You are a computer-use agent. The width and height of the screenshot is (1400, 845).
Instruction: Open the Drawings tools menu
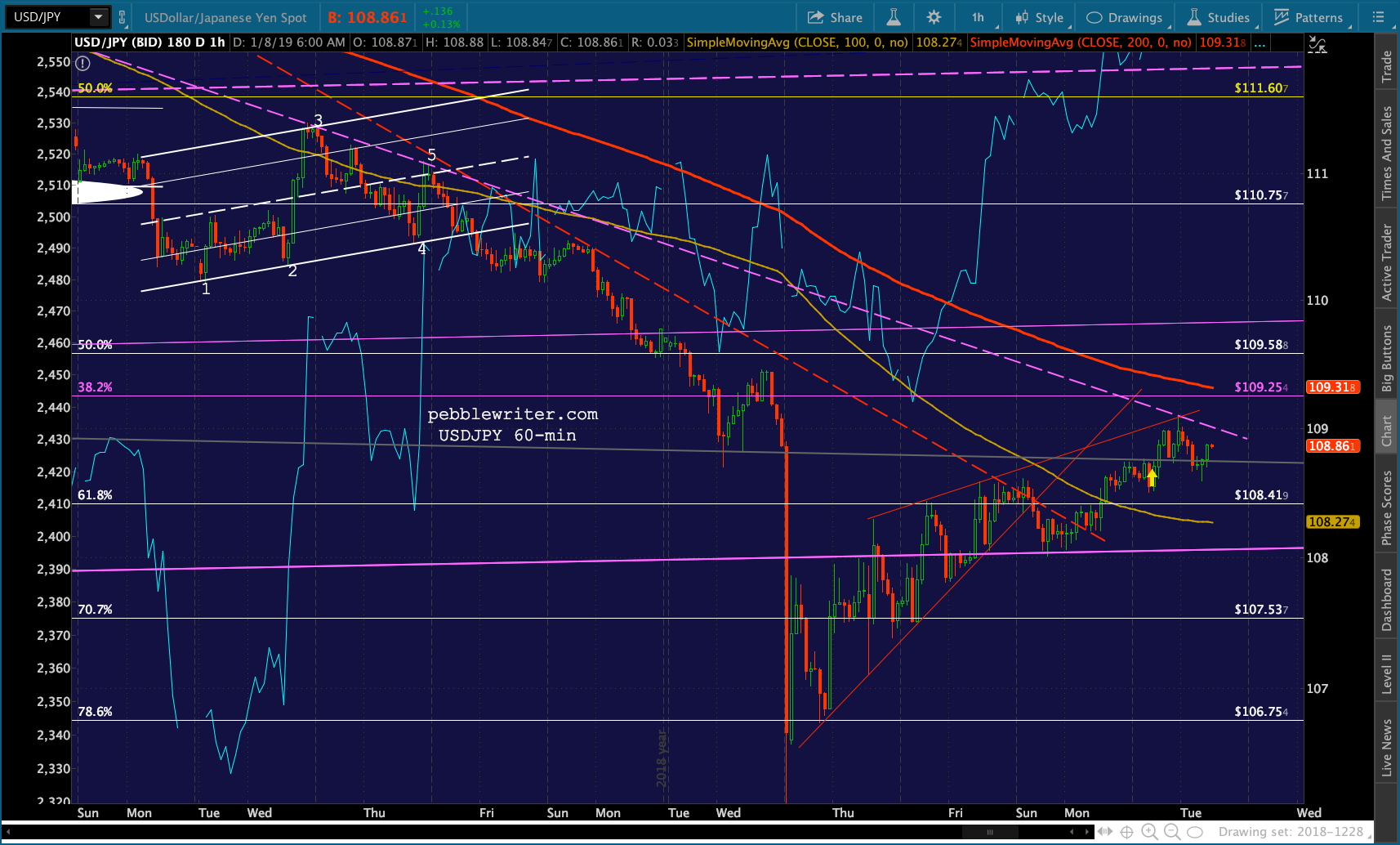tap(1125, 17)
